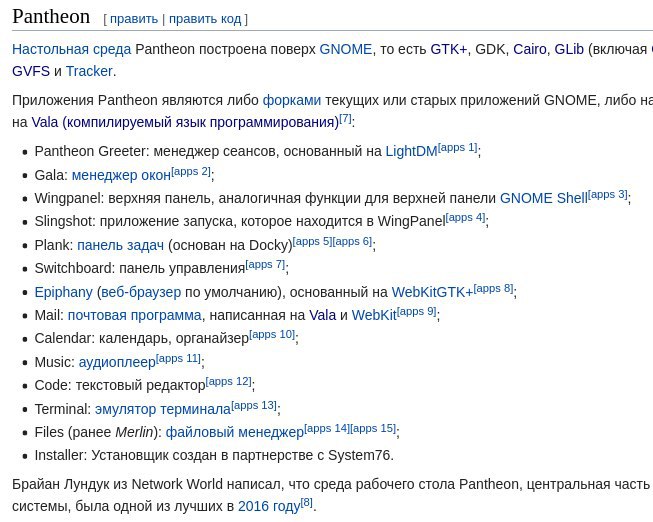Follow the GTK+ link
Image resolution: width=653 pixels, height=522 pixels.
pos(449,49)
